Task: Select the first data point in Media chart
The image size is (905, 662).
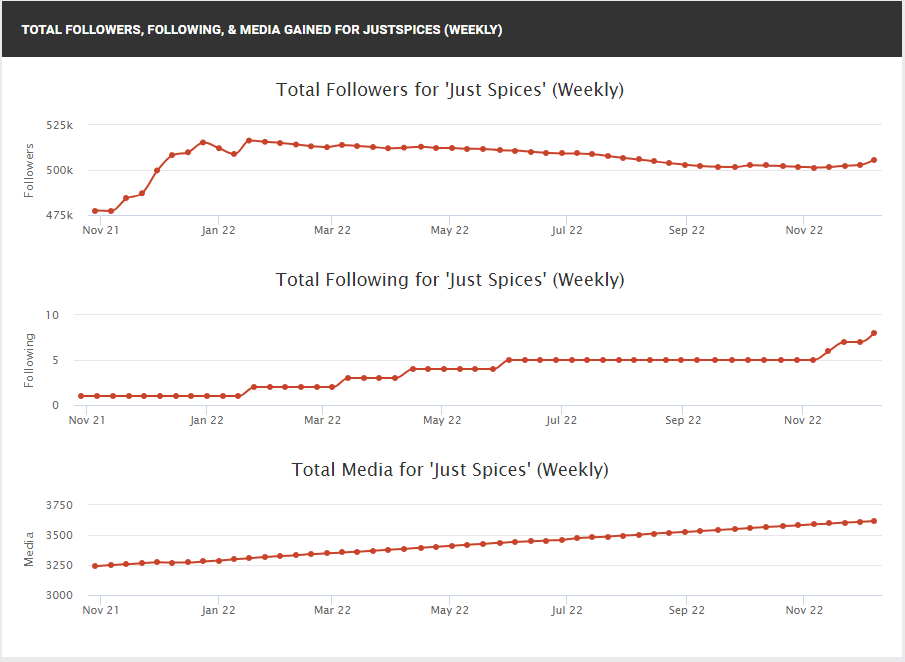Action: pos(95,566)
